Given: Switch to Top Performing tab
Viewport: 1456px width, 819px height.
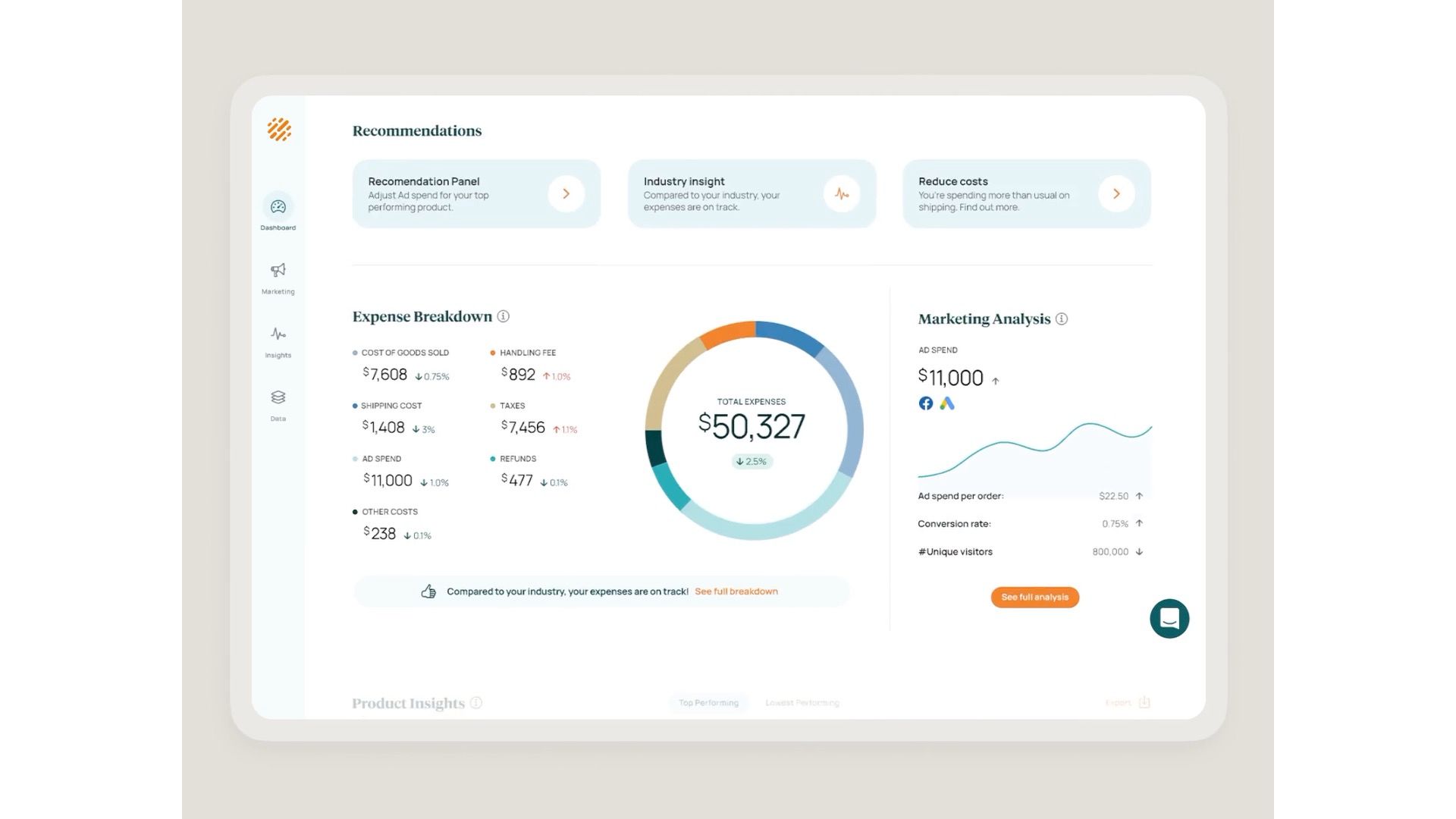Looking at the screenshot, I should click(x=708, y=703).
